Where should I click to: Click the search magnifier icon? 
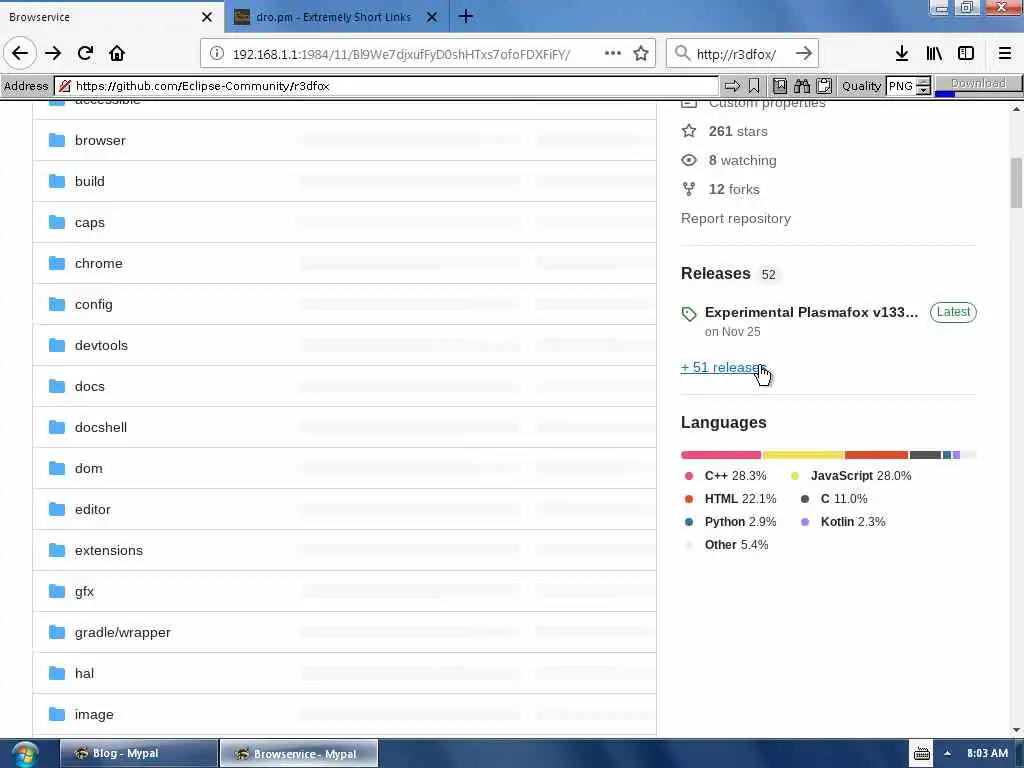682,54
